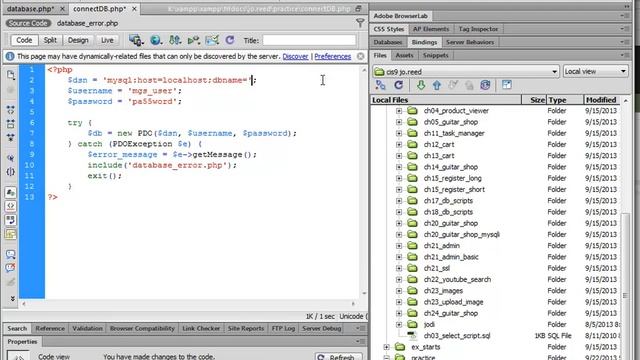Click the Balance Braces coding toolbar icon
The height and width of the screenshot is (360, 640).
point(11,172)
